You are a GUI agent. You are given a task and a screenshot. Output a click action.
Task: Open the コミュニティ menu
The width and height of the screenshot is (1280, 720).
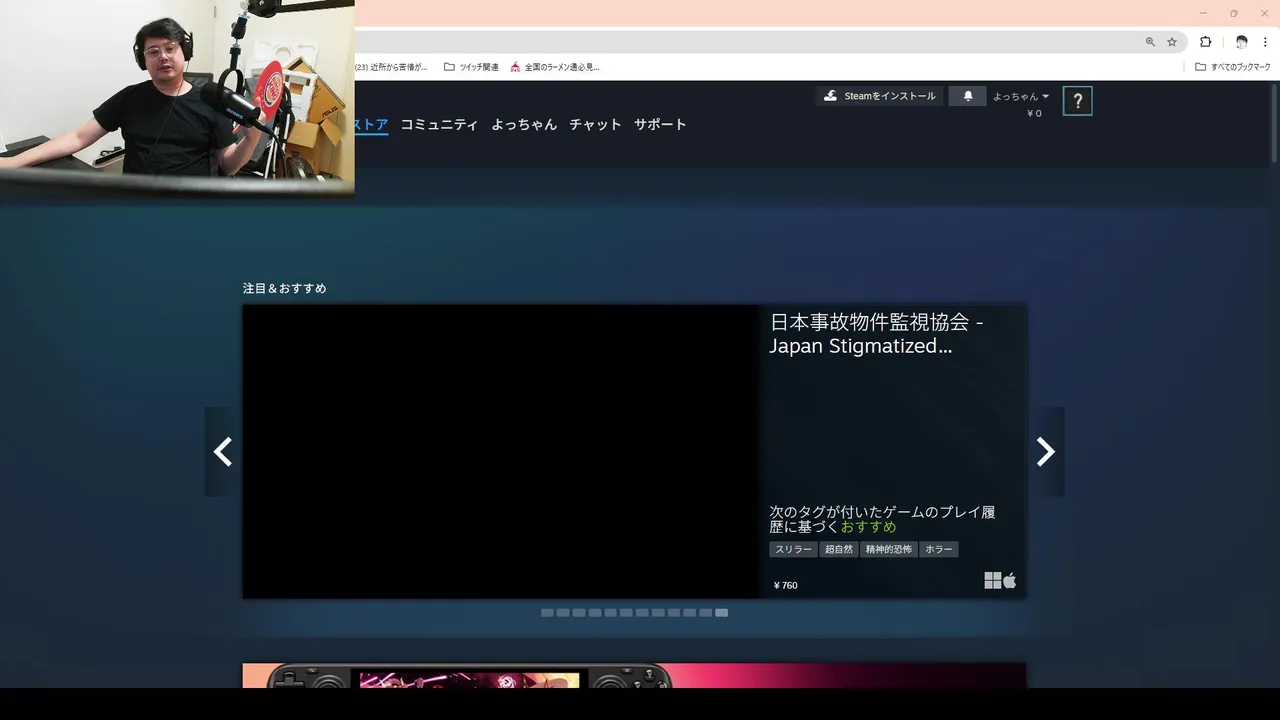439,125
